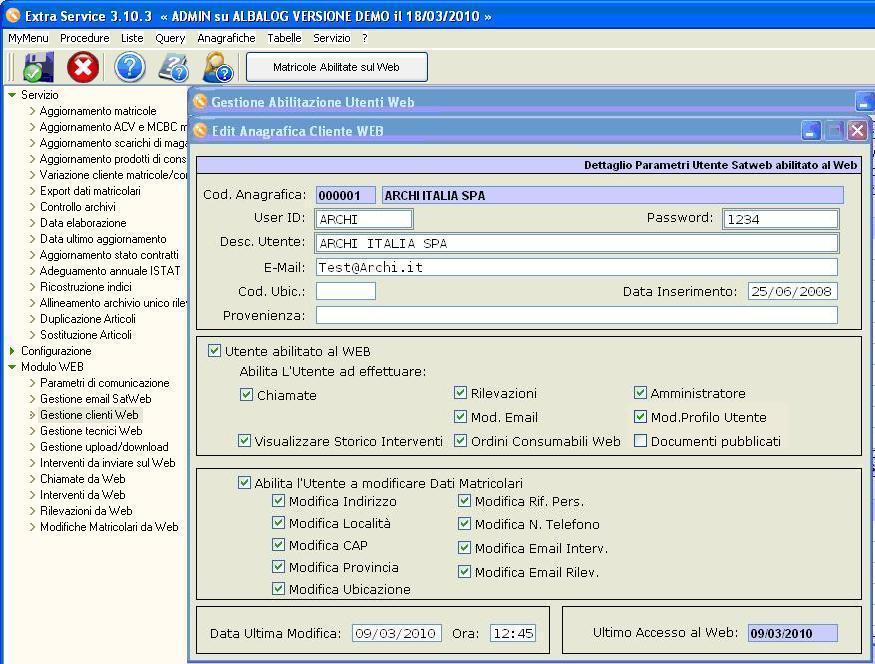Select Export dati matricolari tree item

90,191
